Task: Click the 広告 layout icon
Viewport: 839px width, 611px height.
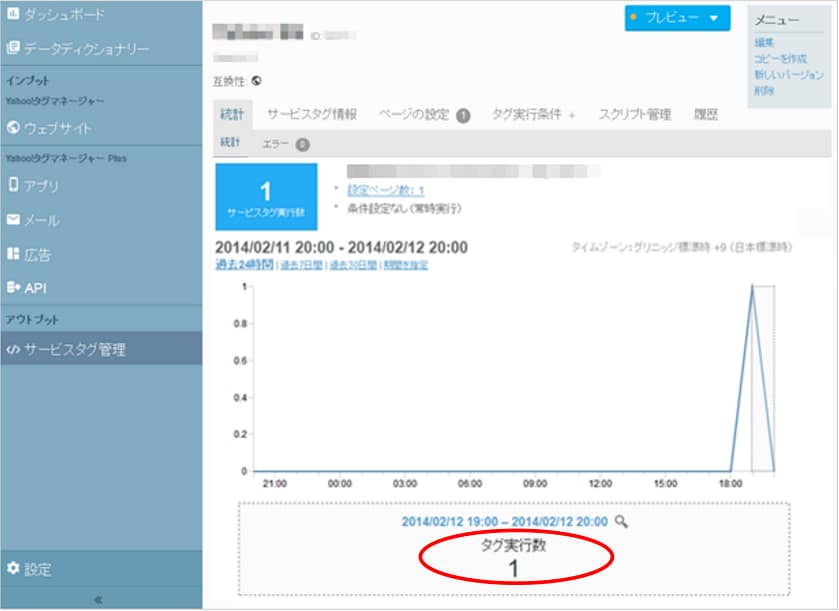Action: (x=13, y=254)
